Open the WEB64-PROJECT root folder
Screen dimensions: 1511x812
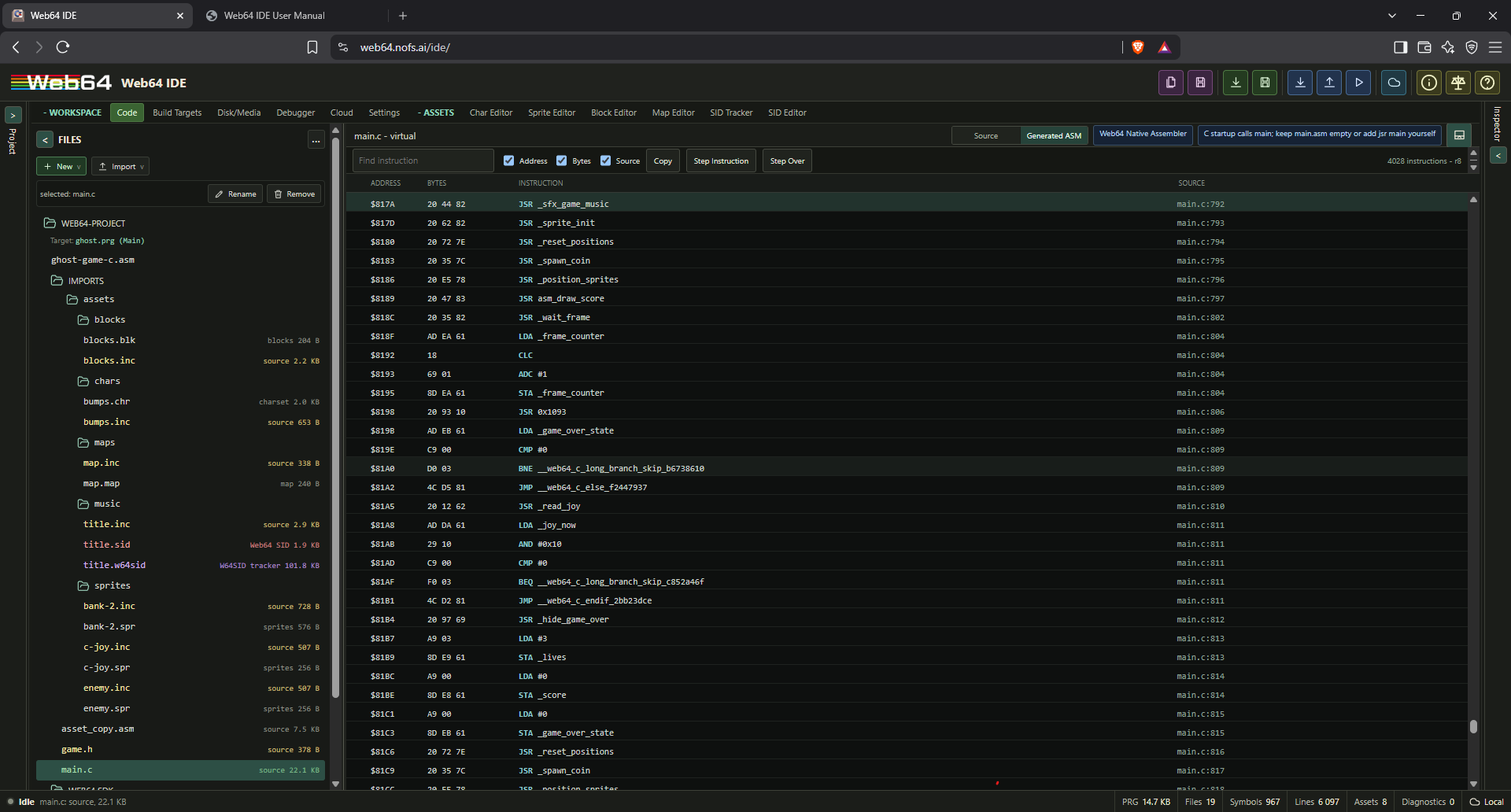85,223
